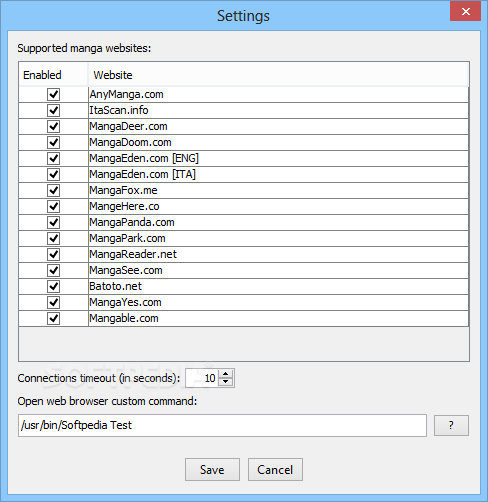
Task: Click the Enabled column header
Action: (53, 75)
